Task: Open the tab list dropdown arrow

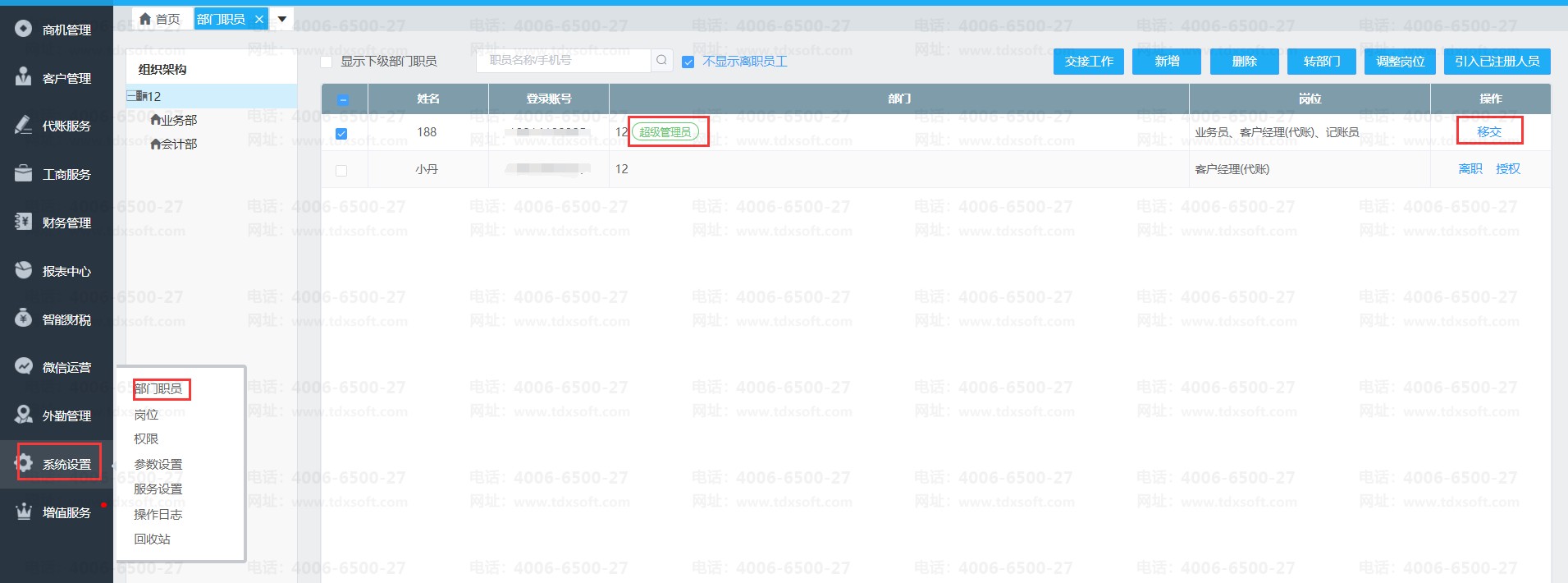Action: (x=282, y=19)
